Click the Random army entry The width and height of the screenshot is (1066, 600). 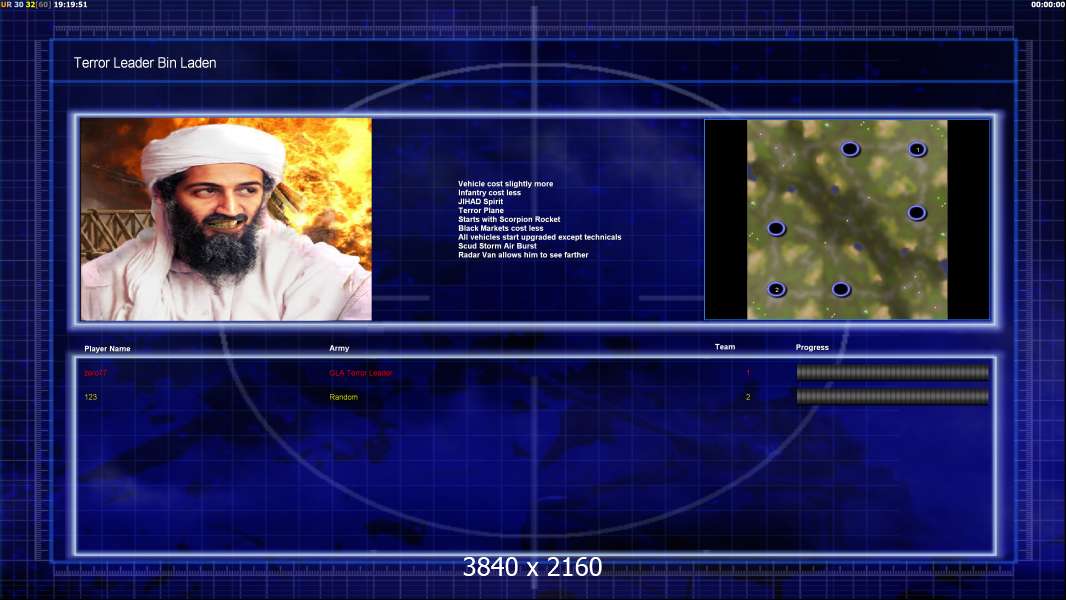tap(343, 397)
